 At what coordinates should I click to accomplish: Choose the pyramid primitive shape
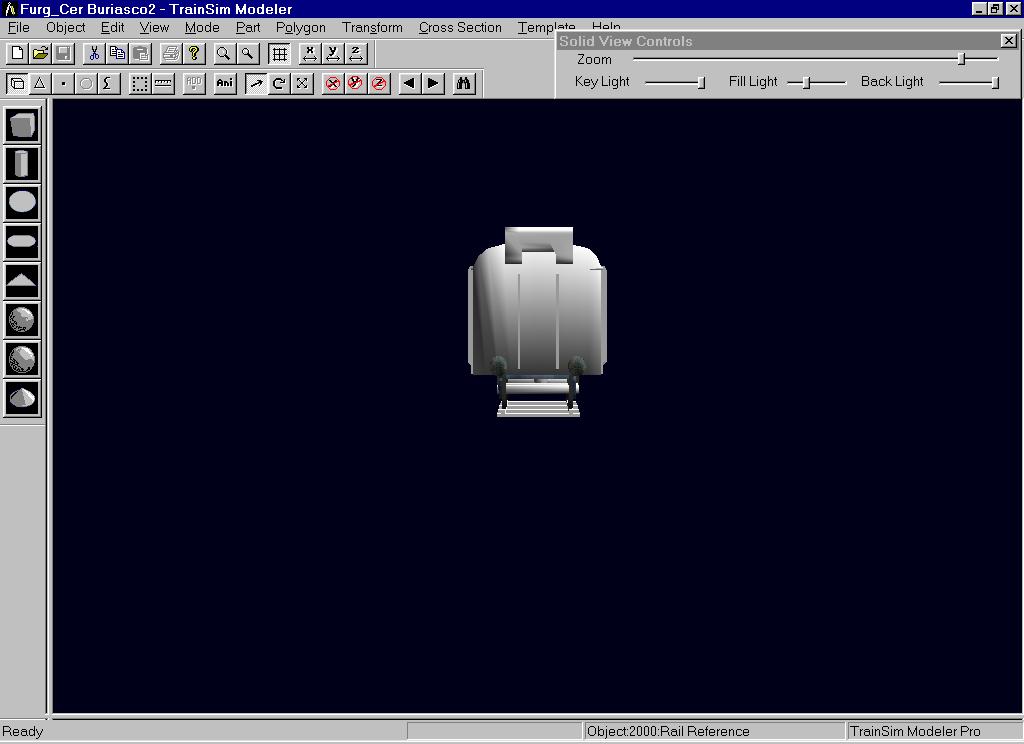click(22, 281)
